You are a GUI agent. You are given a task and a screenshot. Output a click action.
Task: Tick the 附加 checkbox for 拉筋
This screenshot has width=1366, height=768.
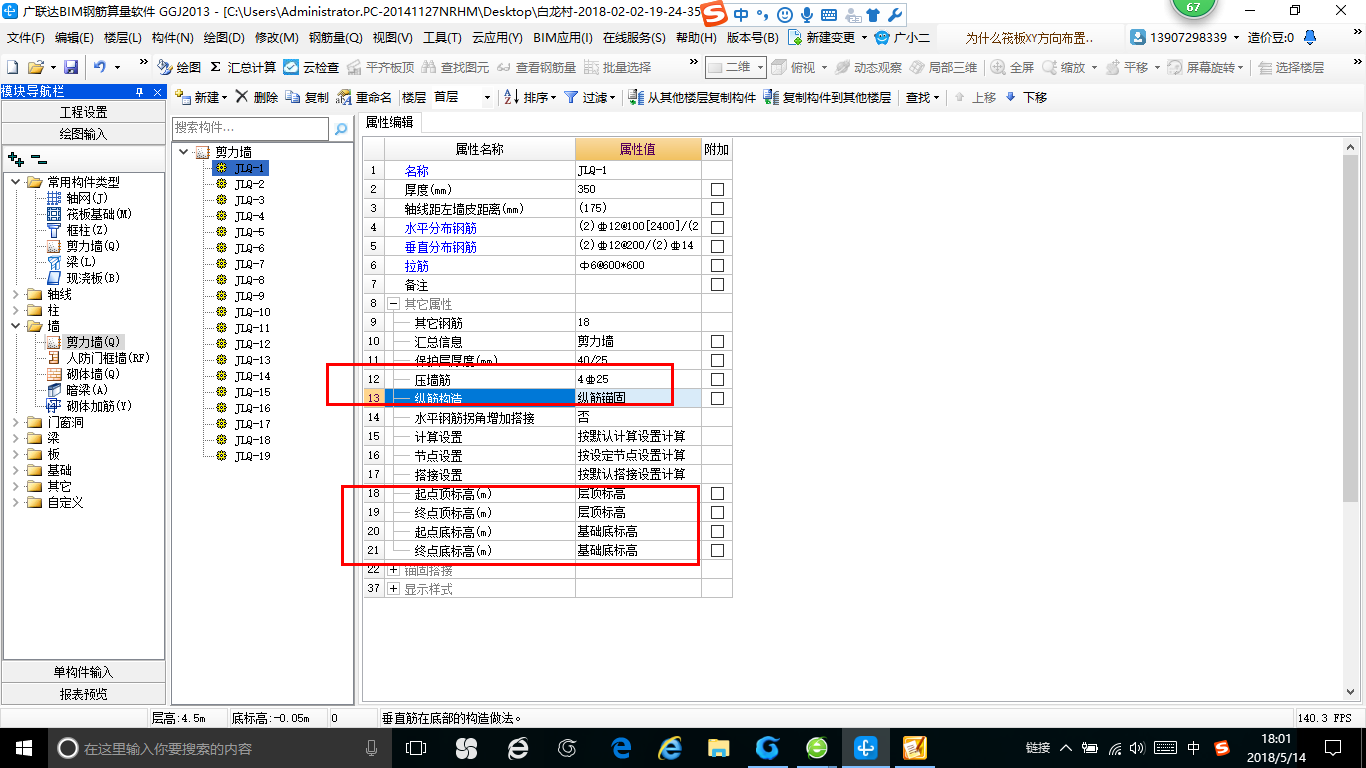pyautogui.click(x=717, y=266)
